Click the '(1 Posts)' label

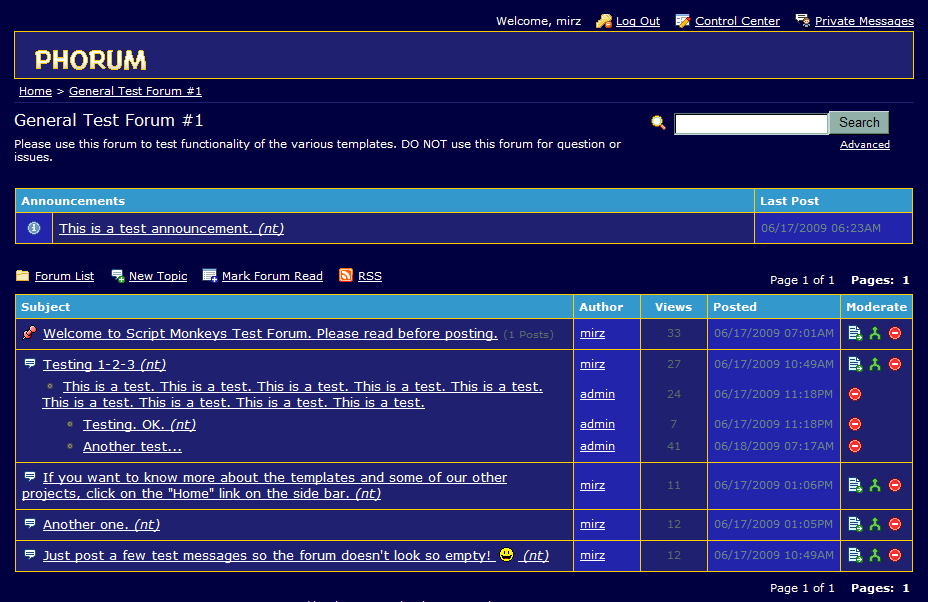(x=529, y=334)
